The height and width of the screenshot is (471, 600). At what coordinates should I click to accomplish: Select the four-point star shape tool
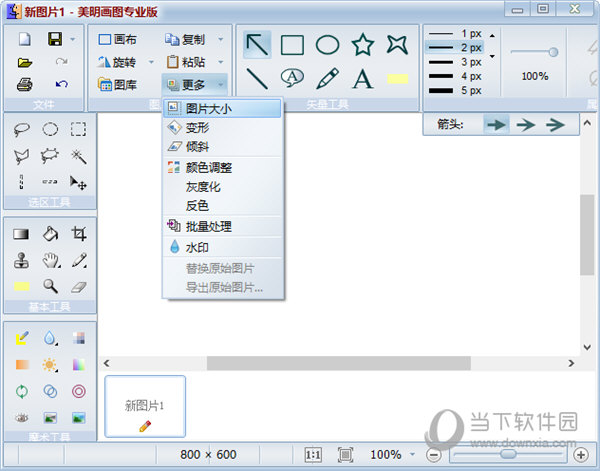click(x=397, y=44)
